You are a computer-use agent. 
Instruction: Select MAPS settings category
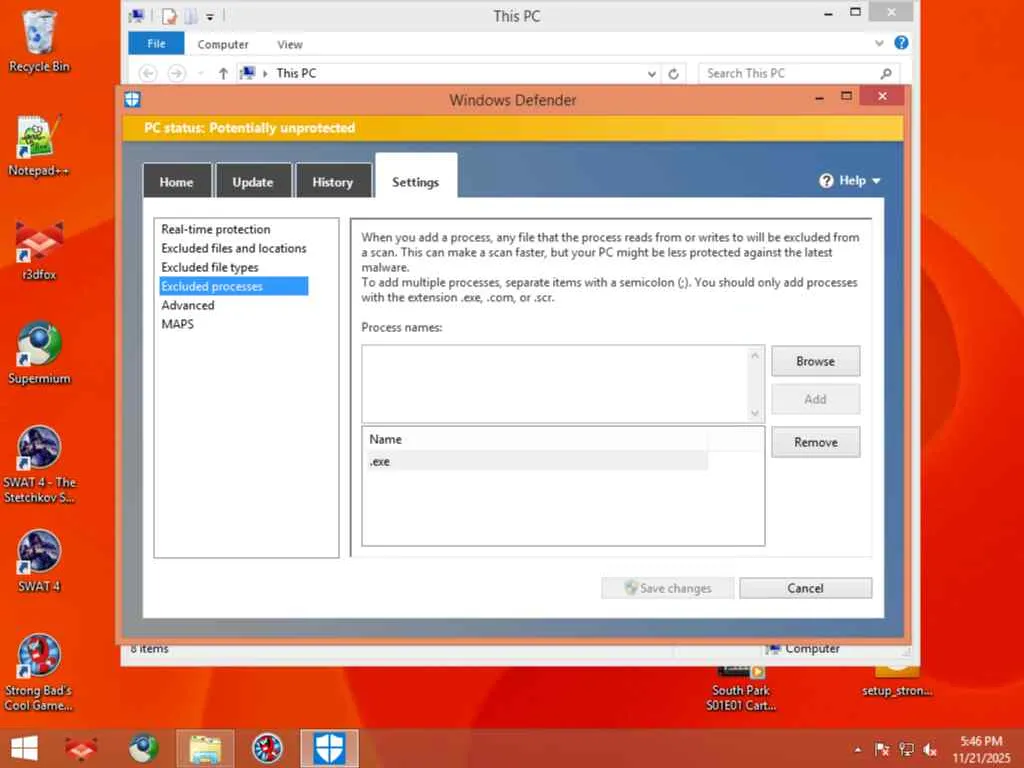tap(177, 324)
